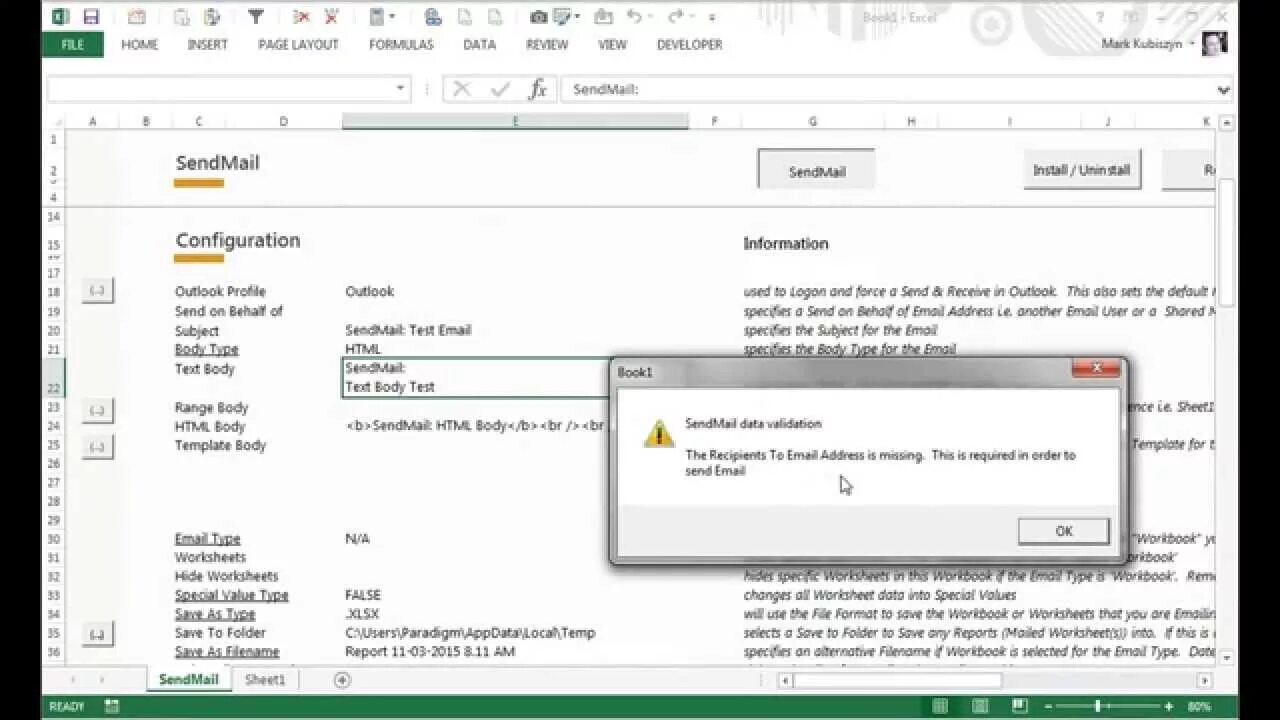
Task: Open the Undo history dropdown arrow
Action: pos(648,17)
